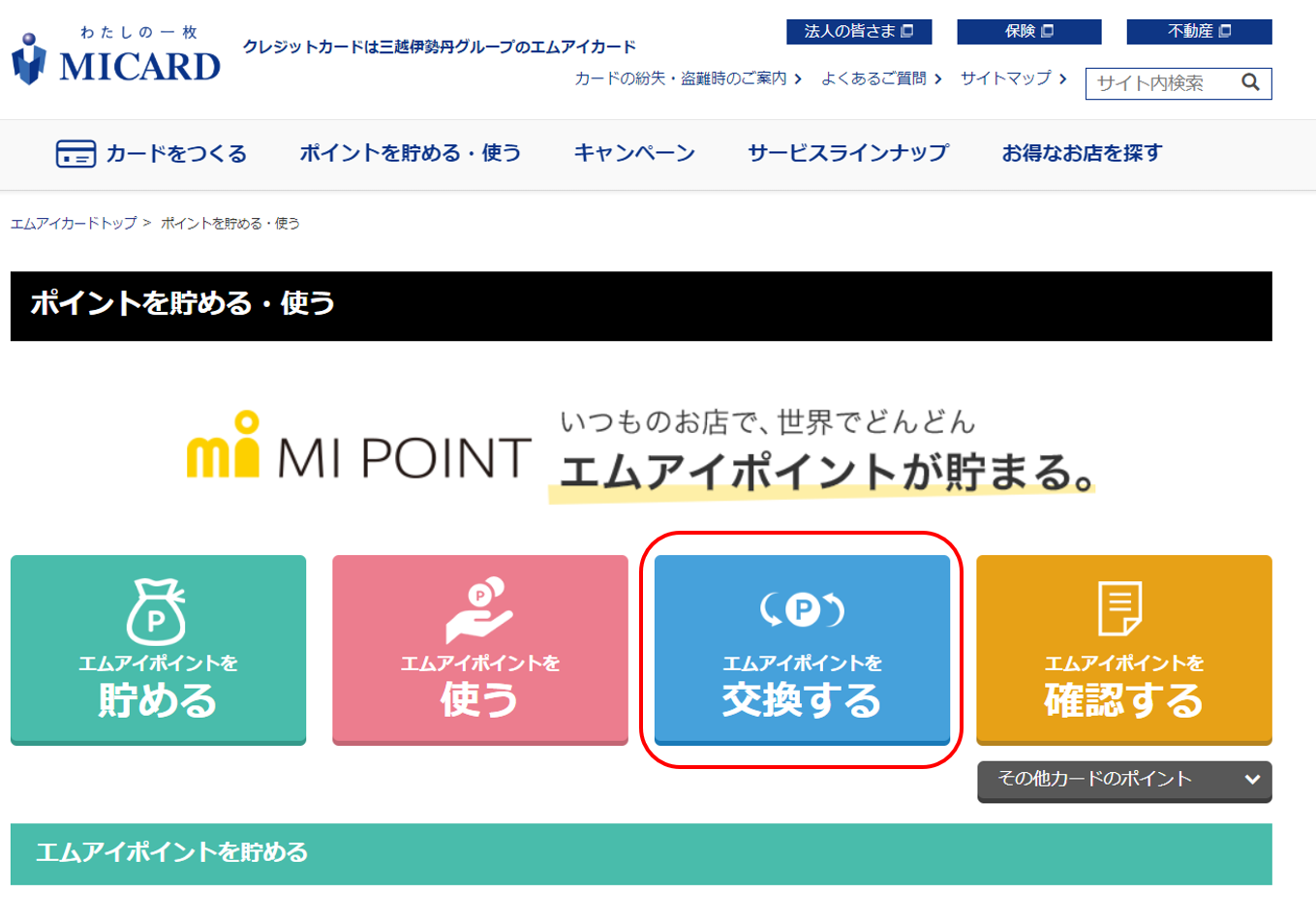Click エムアイポイントを貯める tile

pos(158,650)
